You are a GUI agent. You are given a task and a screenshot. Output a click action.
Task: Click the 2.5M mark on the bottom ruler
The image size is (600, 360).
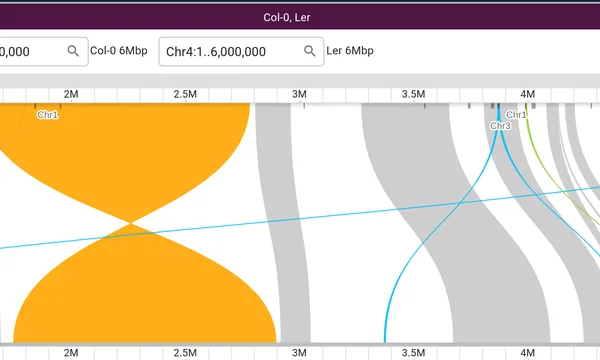pos(185,353)
